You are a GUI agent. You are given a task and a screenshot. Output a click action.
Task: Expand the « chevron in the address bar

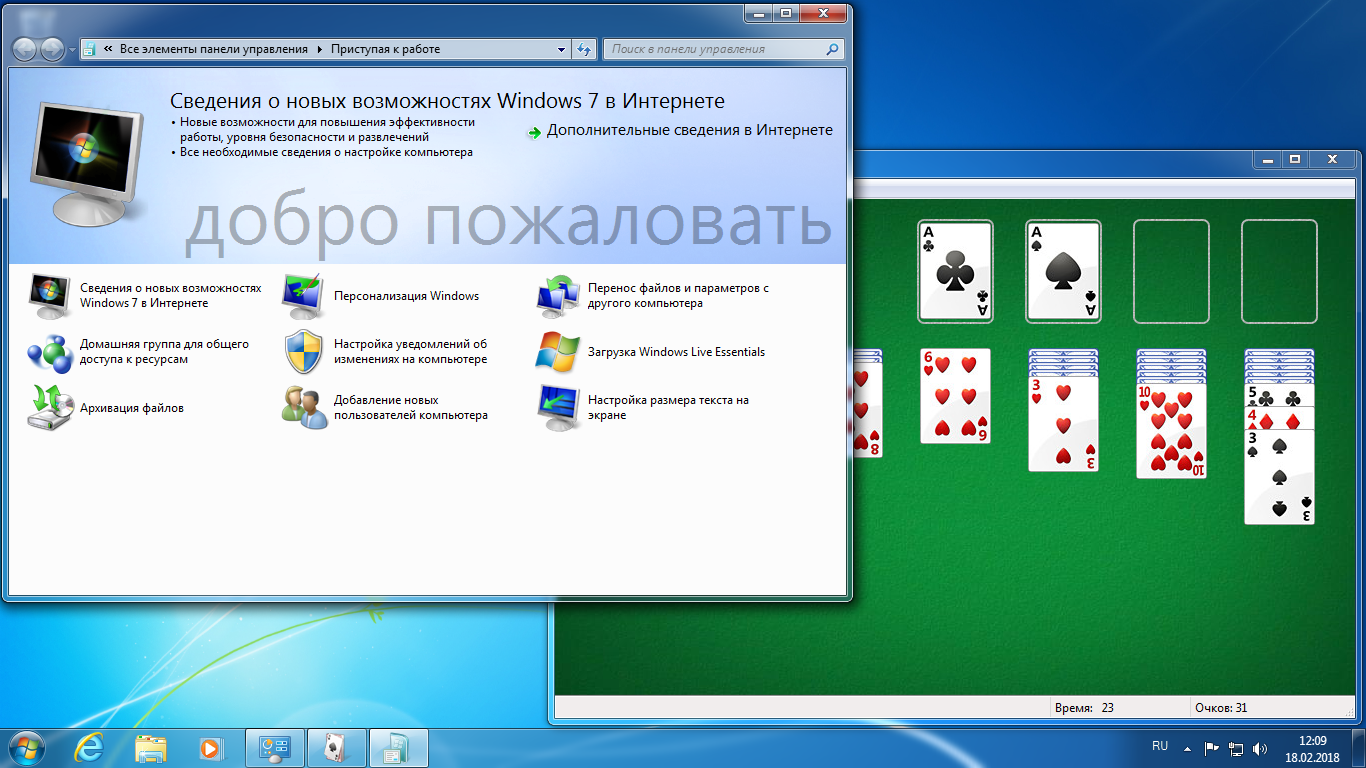tap(107, 49)
